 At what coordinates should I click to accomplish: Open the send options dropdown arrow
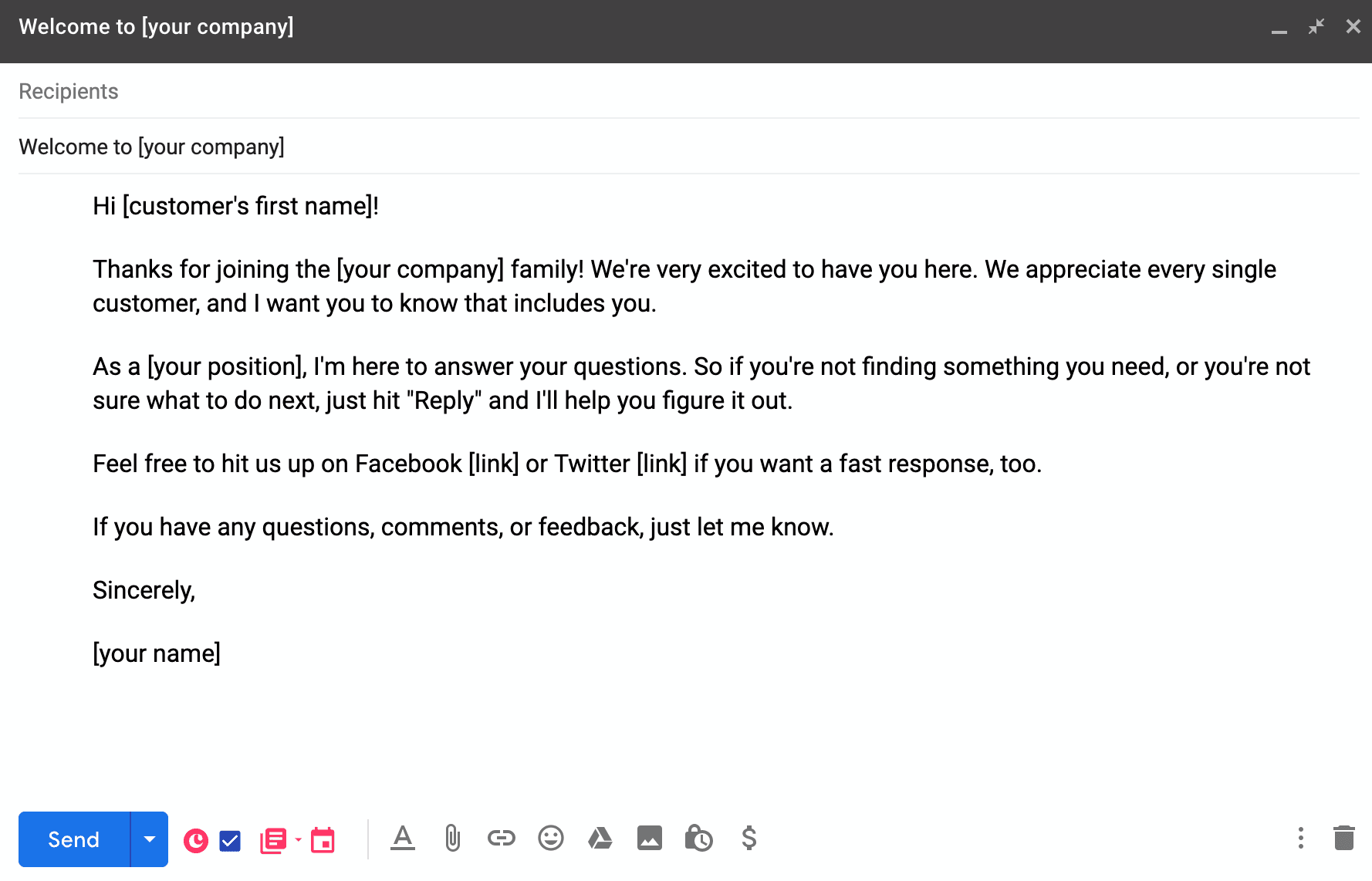(x=150, y=839)
